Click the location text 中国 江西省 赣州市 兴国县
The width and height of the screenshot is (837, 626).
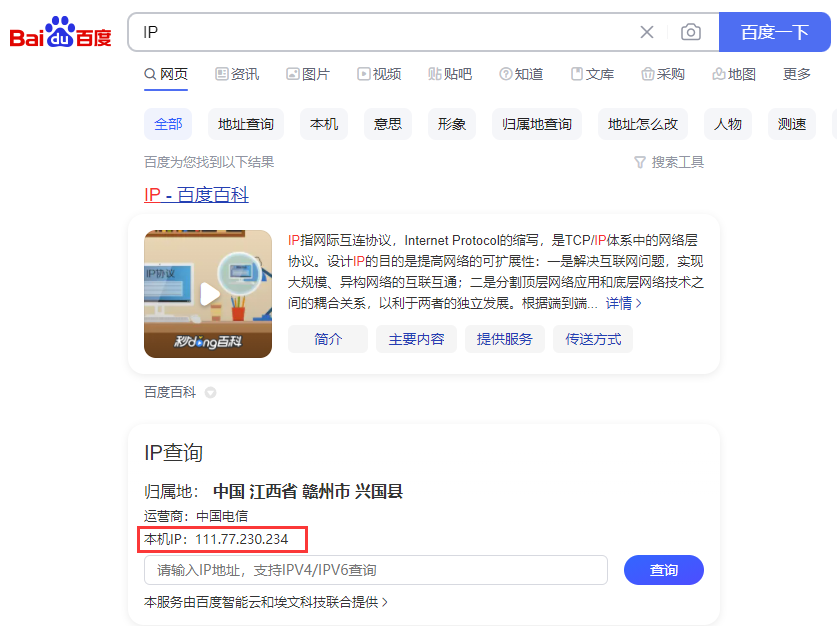pos(308,492)
